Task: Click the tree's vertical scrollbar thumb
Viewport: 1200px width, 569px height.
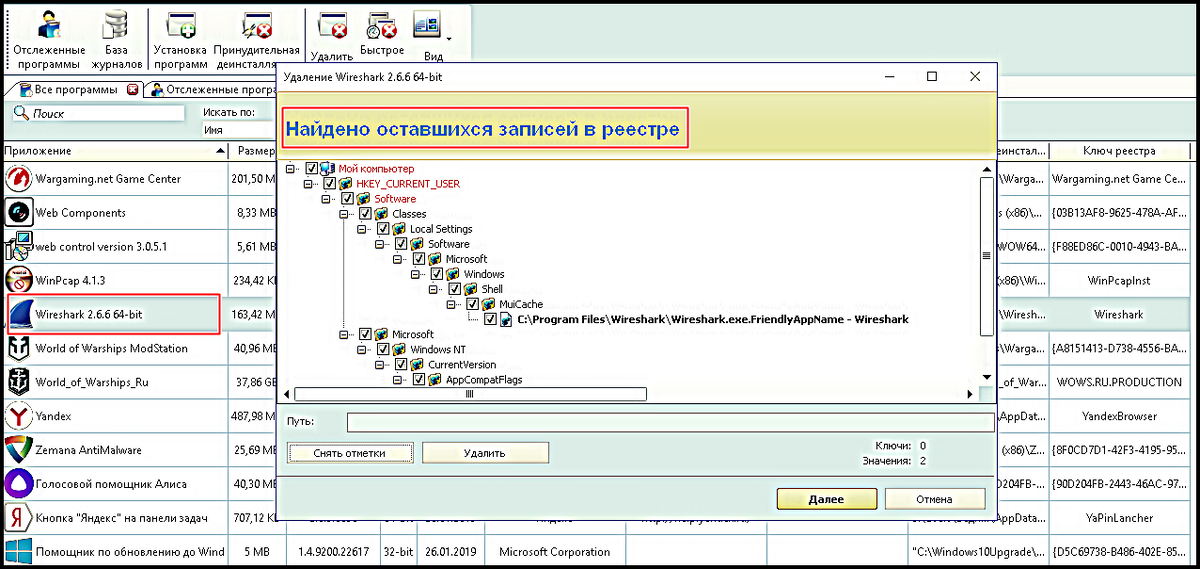Action: (987, 255)
